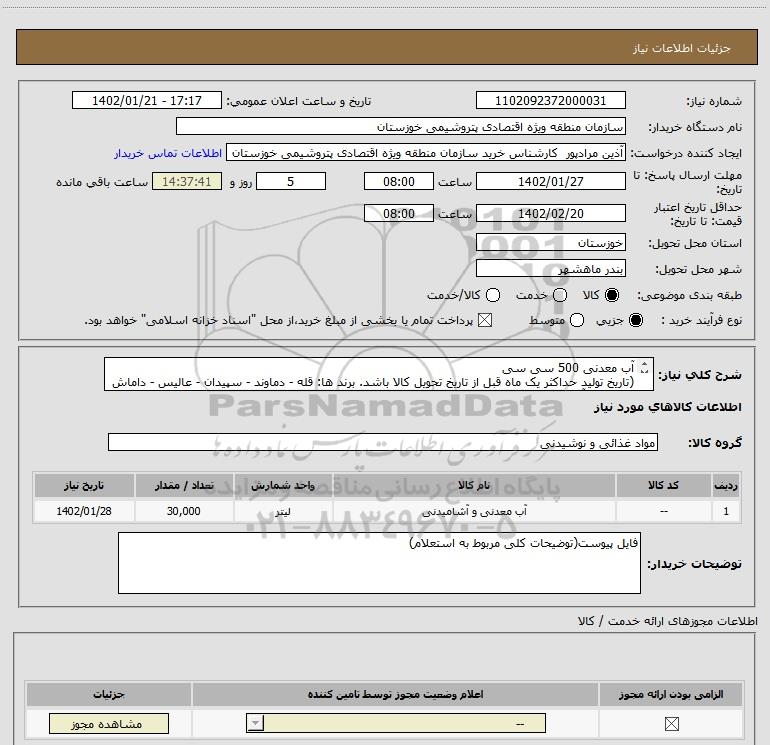Toggle the mandatory permit checkbox
This screenshot has height=745, width=770.
pos(671,723)
